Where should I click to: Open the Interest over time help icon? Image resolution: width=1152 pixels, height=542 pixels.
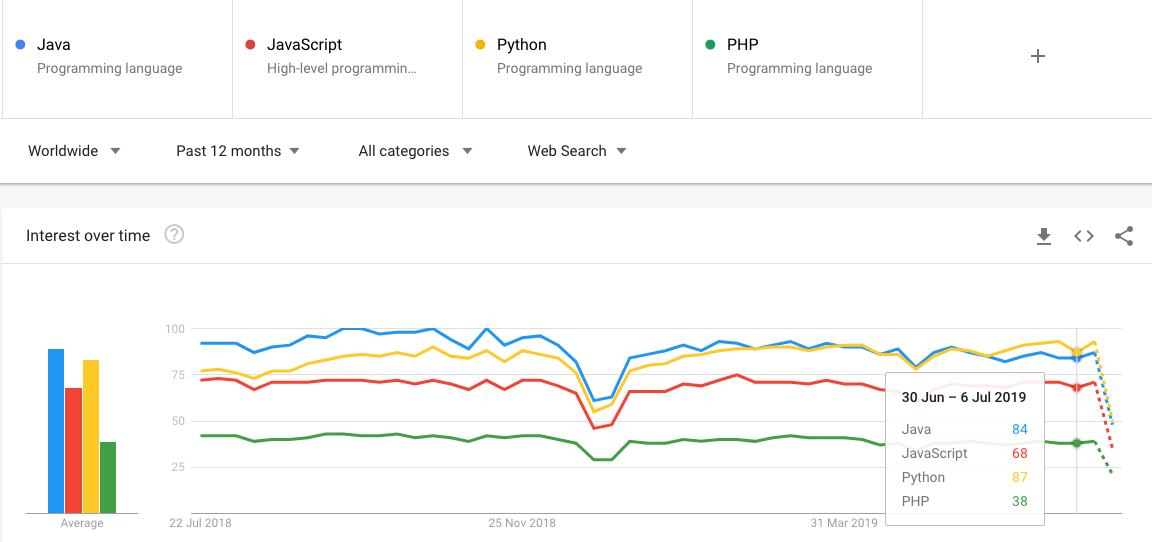click(x=174, y=235)
